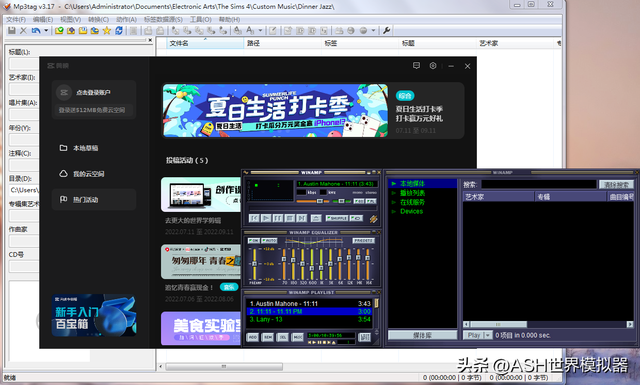Click folder with green check icon in Mp3tag
This screenshot has width=640, height=385.
pyautogui.click(x=59, y=31)
